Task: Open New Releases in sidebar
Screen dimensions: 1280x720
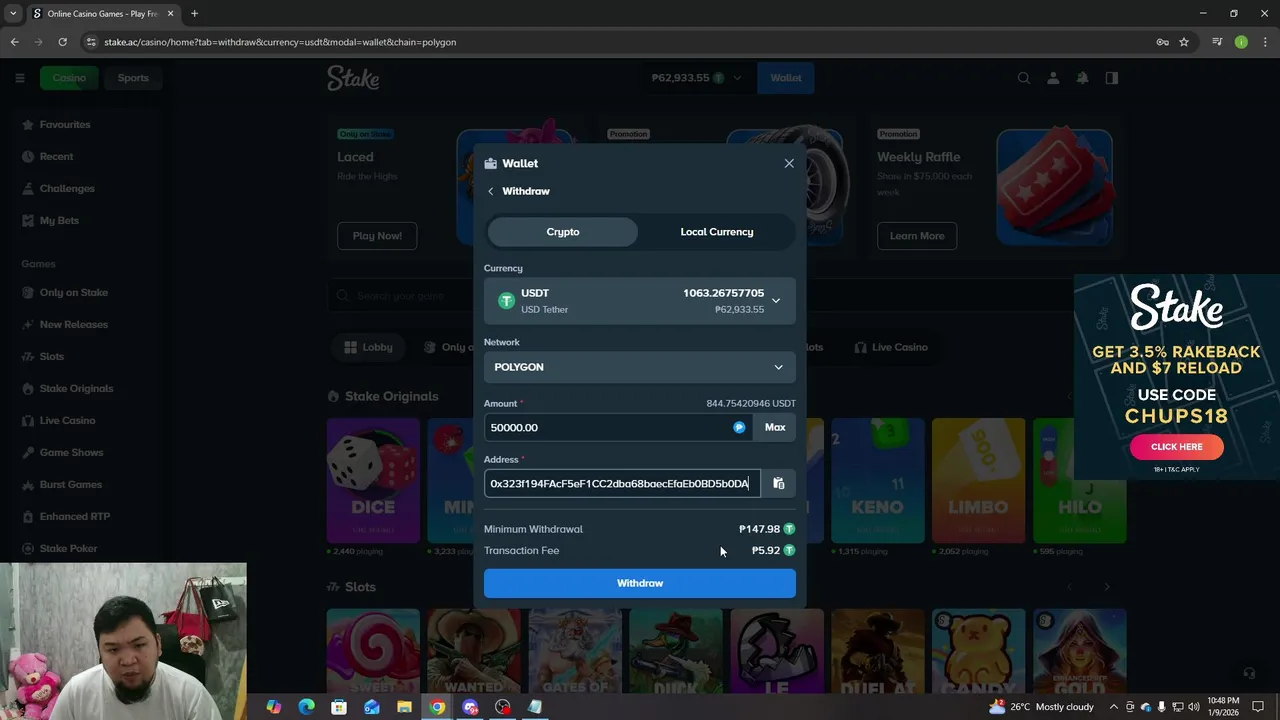Action: coord(73,325)
